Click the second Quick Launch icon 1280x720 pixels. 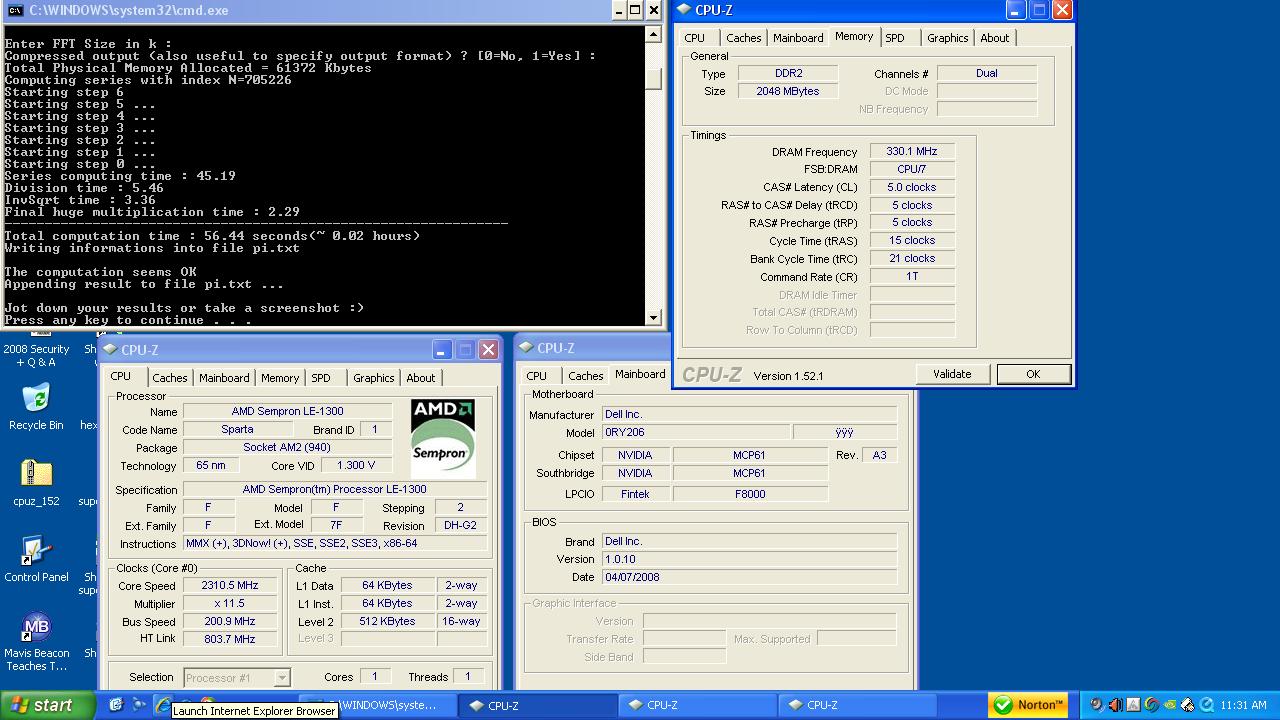139,705
